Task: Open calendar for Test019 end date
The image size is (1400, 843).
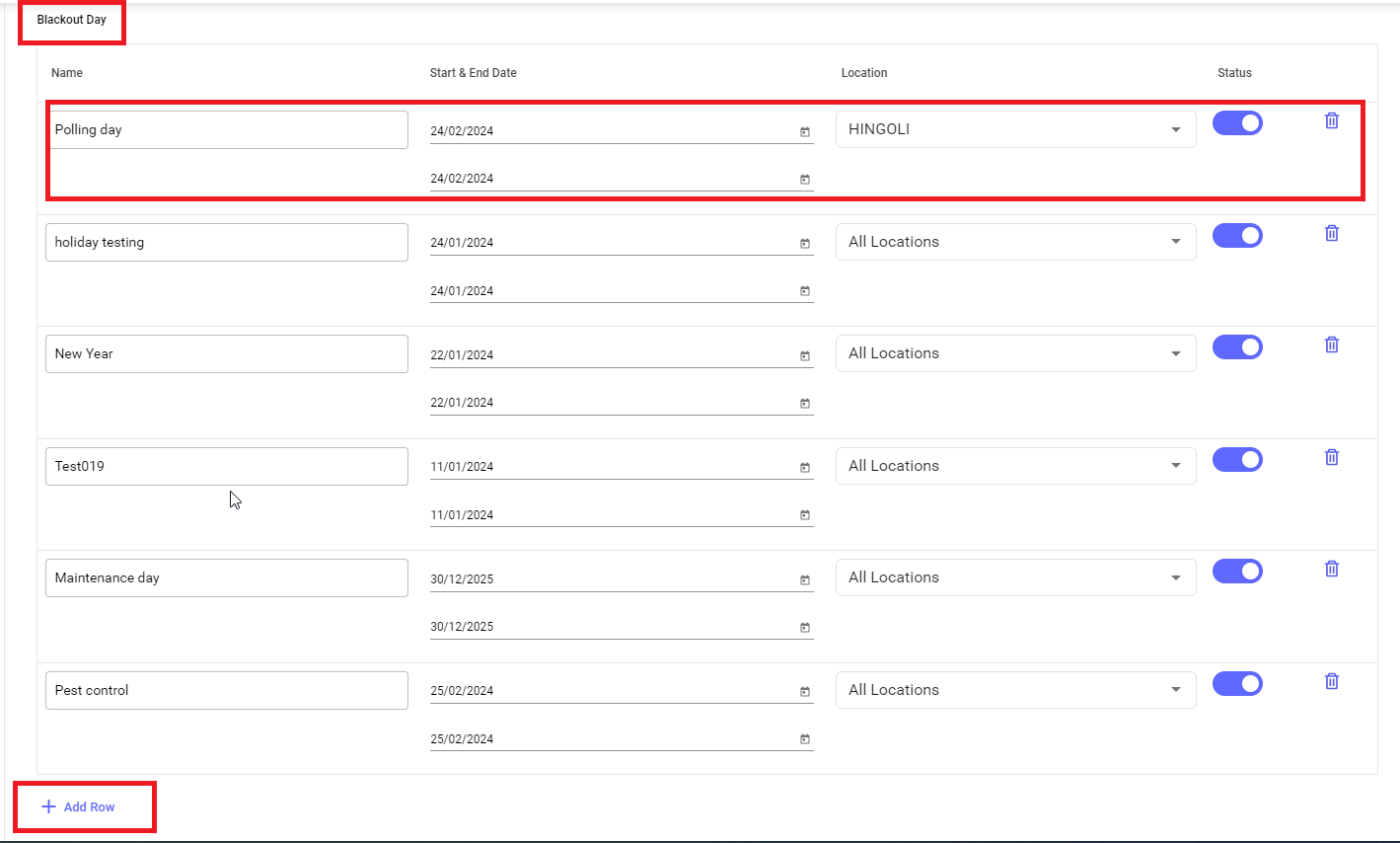Action: (x=805, y=514)
